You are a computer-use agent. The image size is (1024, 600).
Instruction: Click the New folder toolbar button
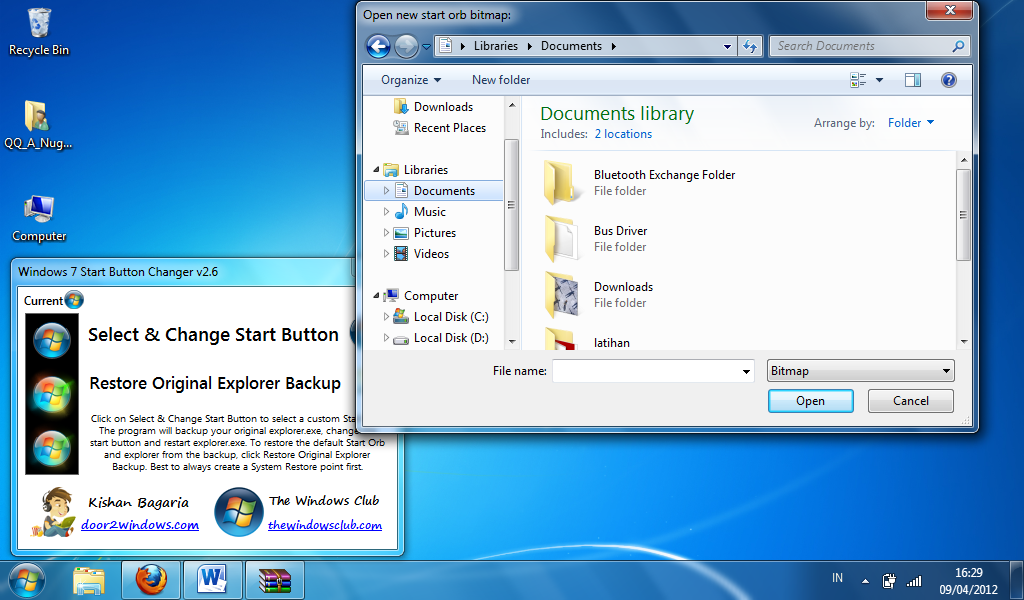point(501,80)
